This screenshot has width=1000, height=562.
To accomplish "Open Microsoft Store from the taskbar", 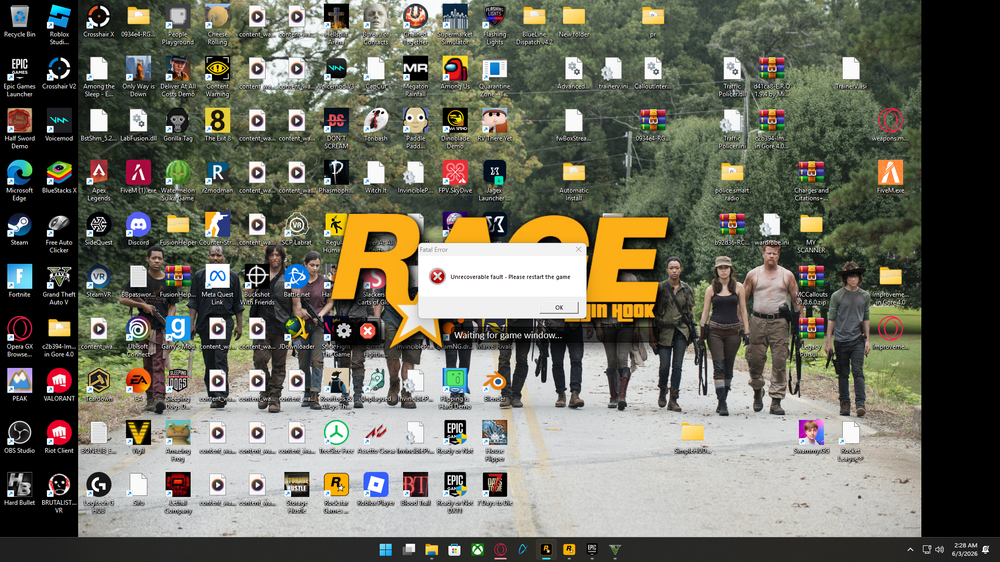I will point(454,550).
